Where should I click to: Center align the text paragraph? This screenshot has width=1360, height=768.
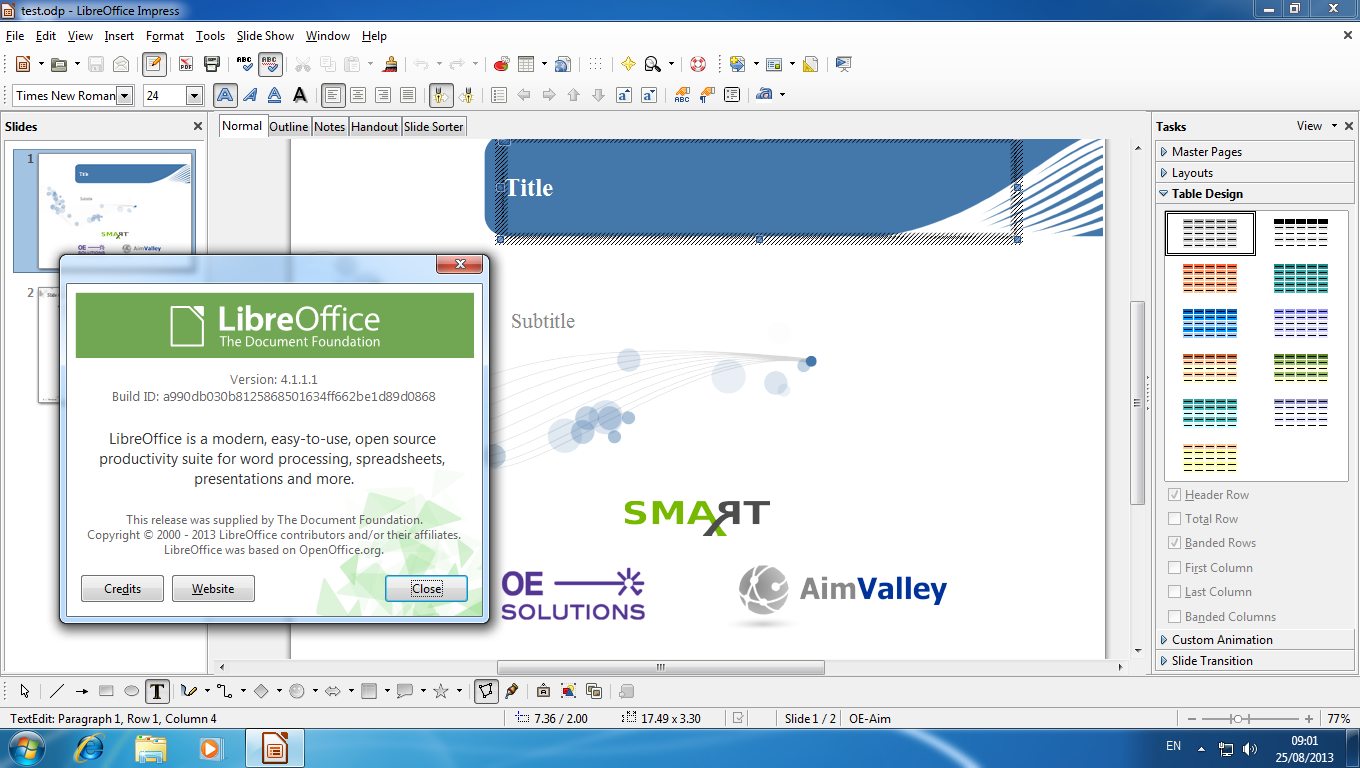[x=358, y=95]
